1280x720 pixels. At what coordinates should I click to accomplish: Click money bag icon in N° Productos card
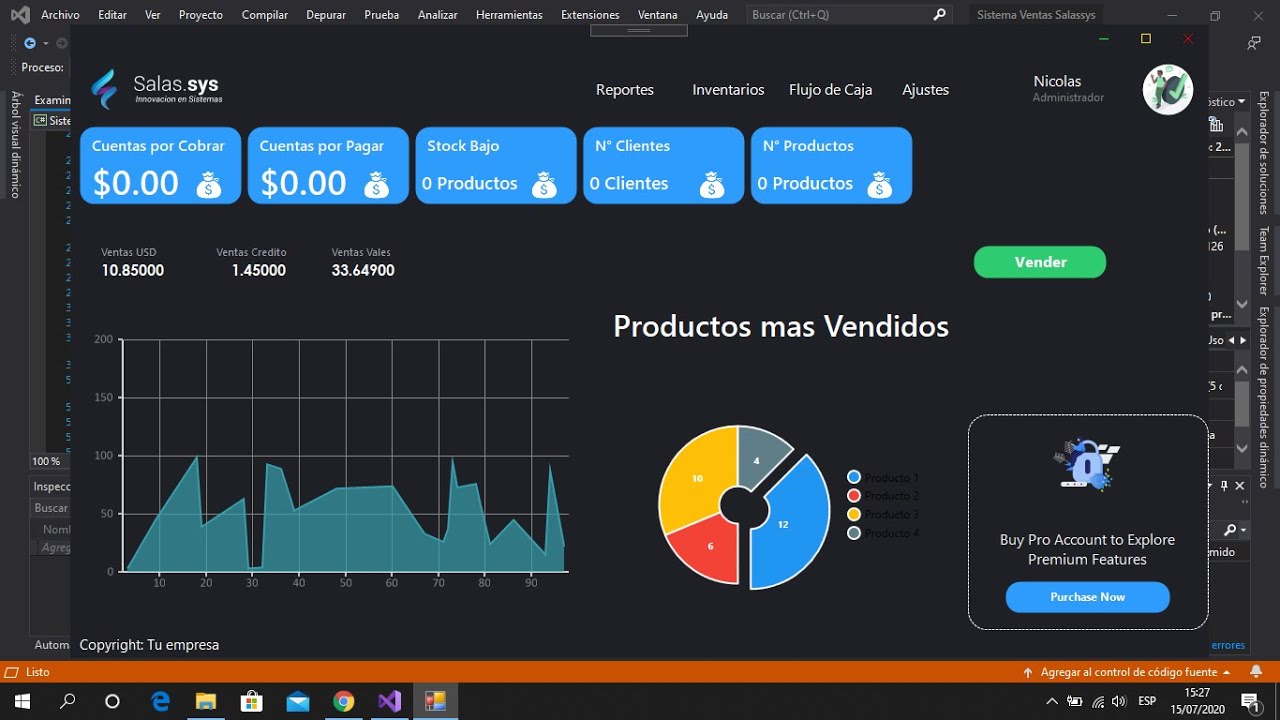coord(879,185)
